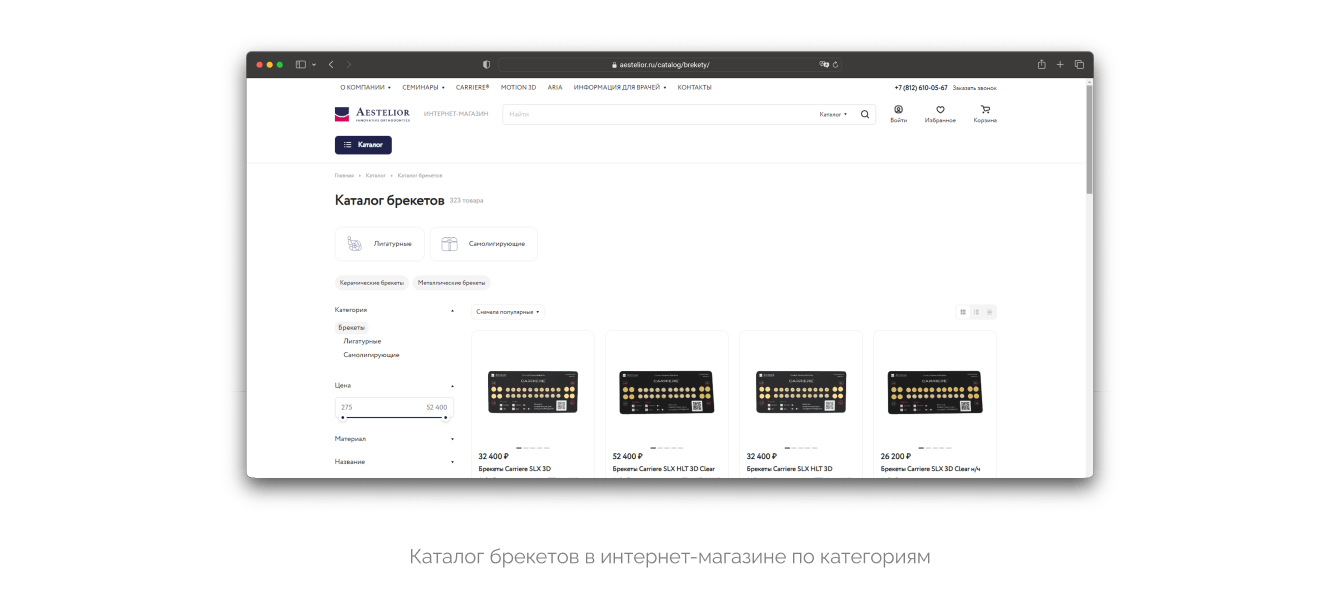The width and height of the screenshot is (1340, 600).
Task: Open the dark Каталог button
Action: [x=363, y=145]
